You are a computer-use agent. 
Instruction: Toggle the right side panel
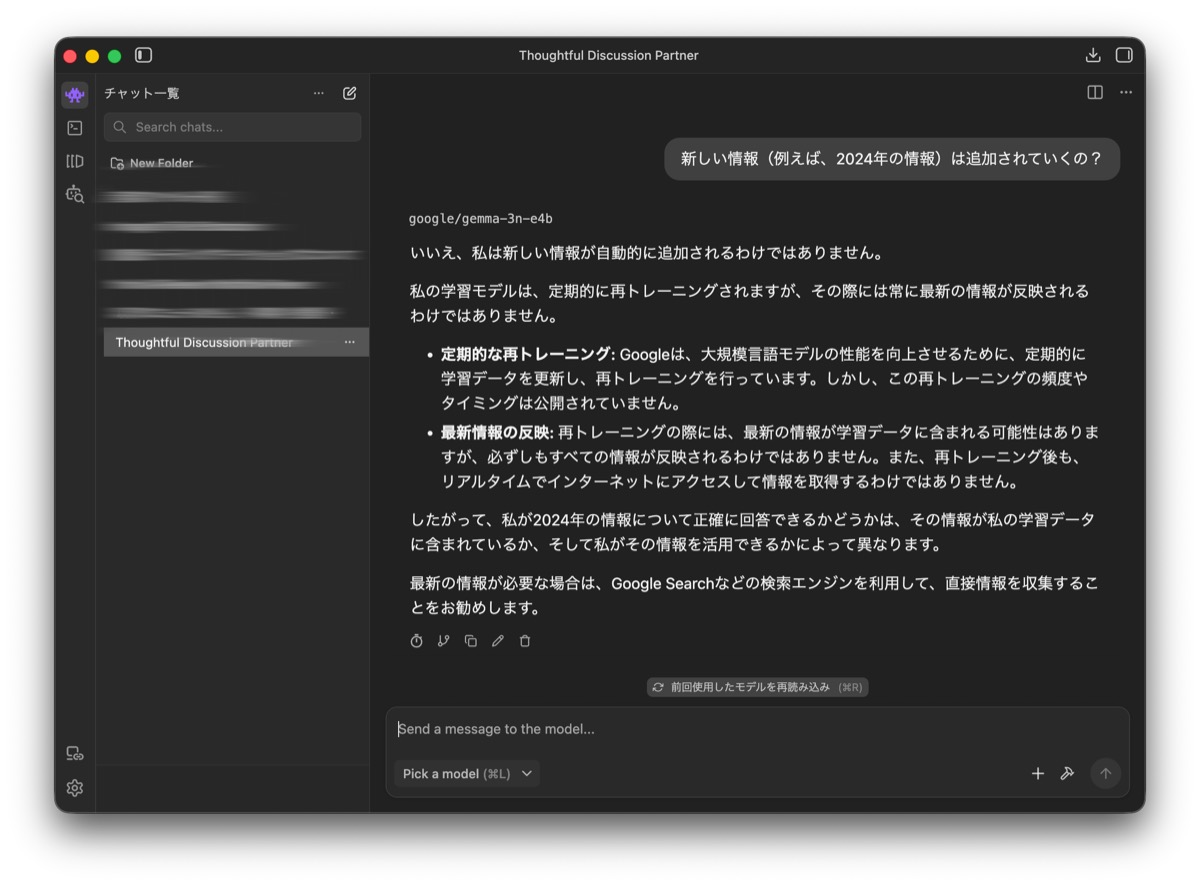(x=1124, y=55)
